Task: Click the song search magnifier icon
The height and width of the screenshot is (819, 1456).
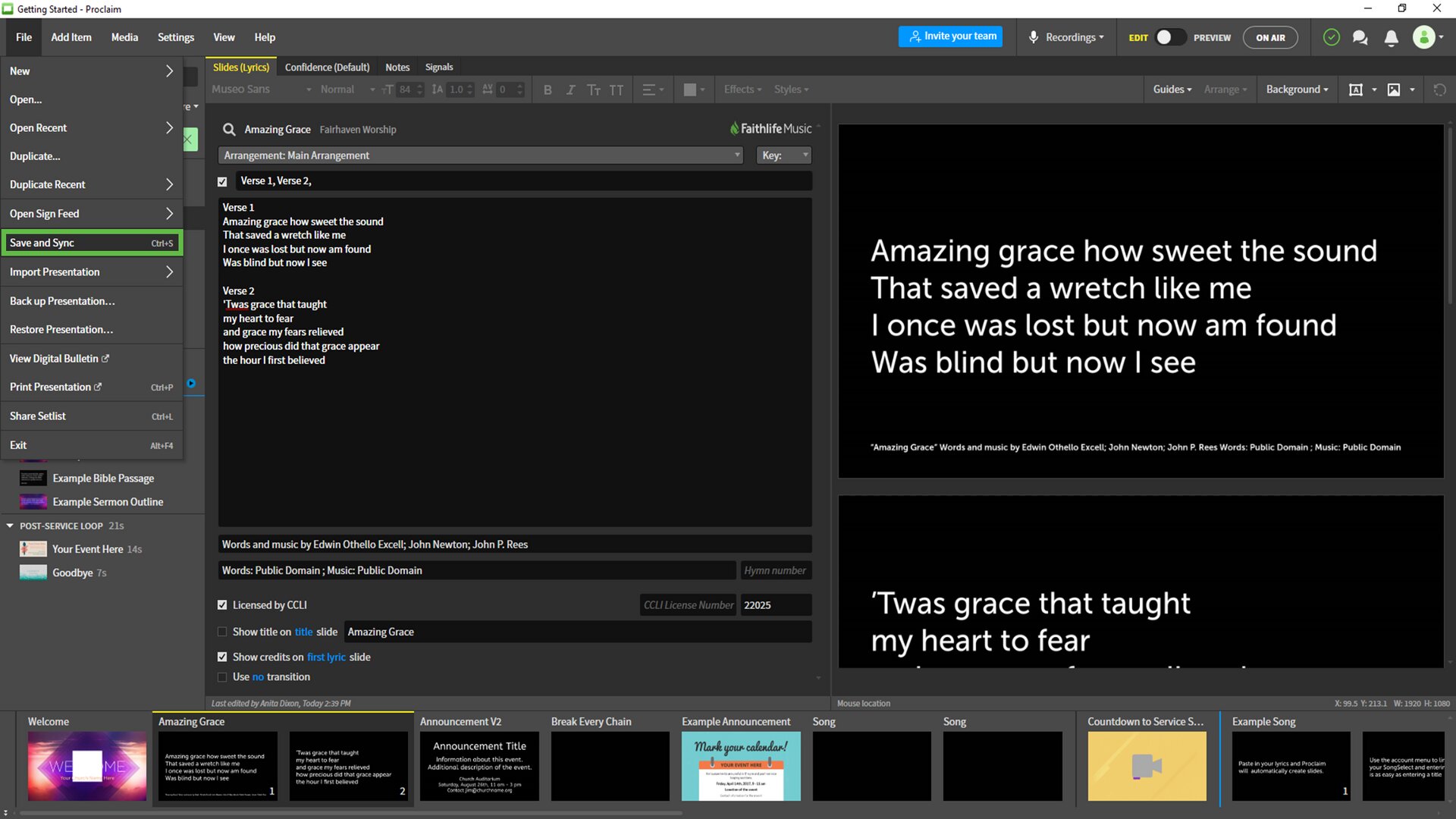Action: point(229,130)
